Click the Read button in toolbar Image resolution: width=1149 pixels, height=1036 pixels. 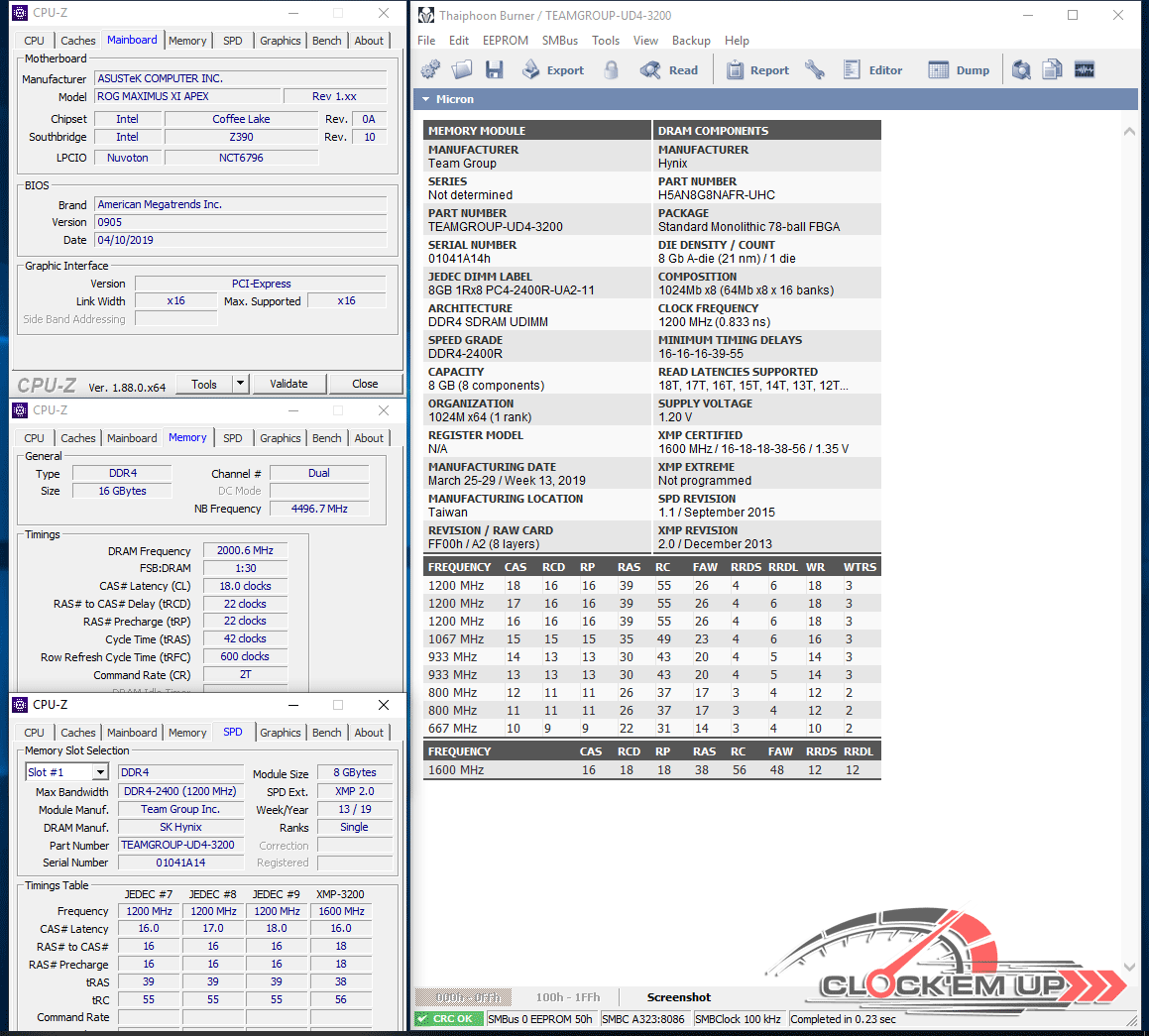pos(669,70)
